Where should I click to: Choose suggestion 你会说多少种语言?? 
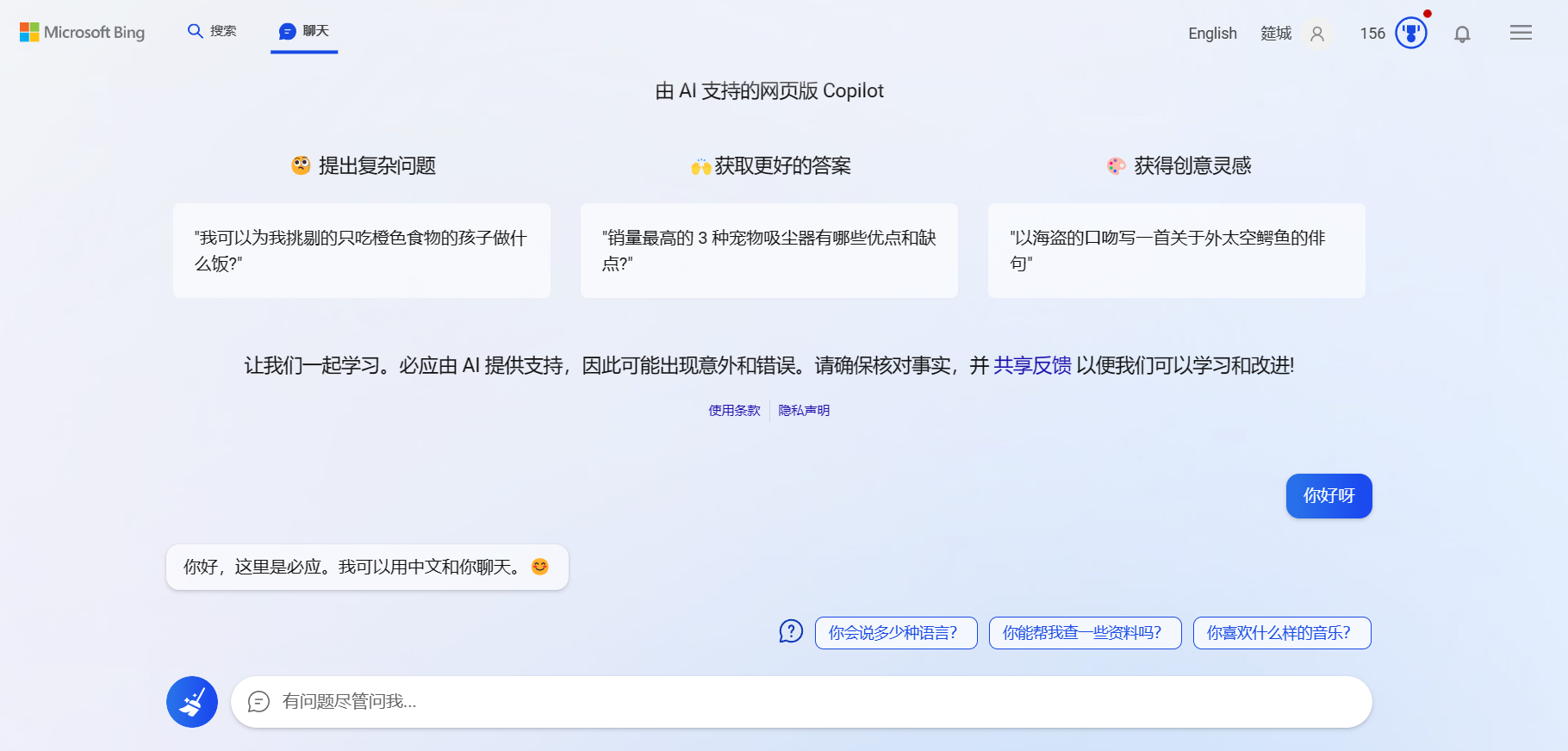(x=896, y=633)
